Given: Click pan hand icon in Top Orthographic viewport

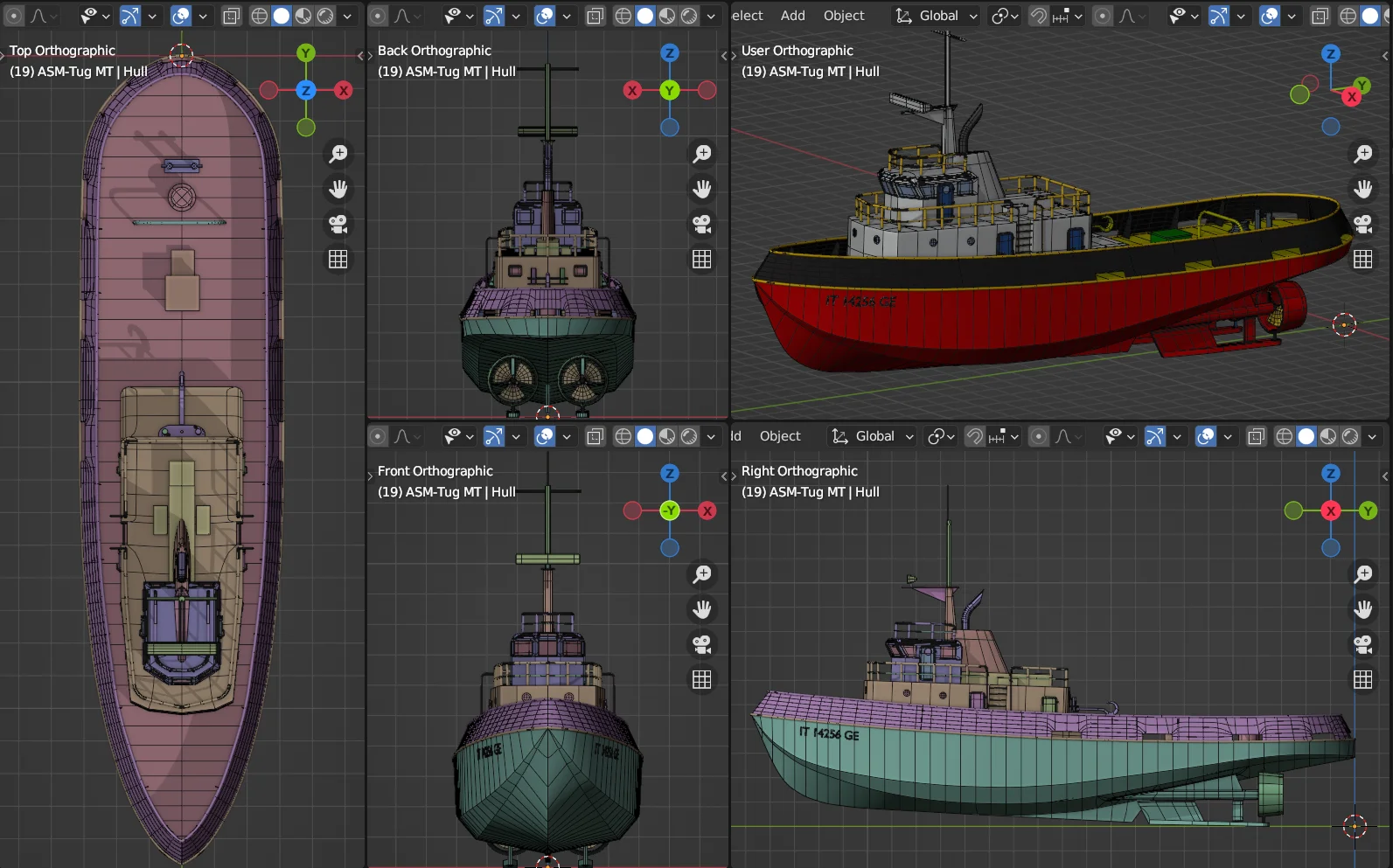Looking at the screenshot, I should [x=338, y=189].
